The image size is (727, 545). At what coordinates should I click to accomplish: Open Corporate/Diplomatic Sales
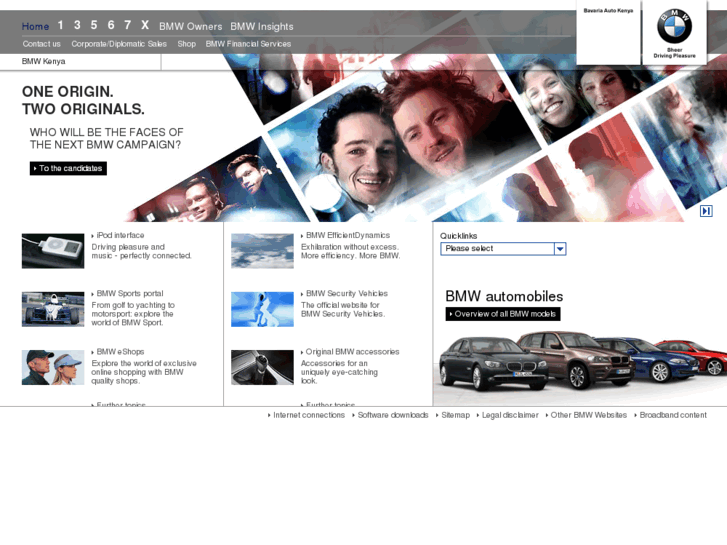(119, 44)
